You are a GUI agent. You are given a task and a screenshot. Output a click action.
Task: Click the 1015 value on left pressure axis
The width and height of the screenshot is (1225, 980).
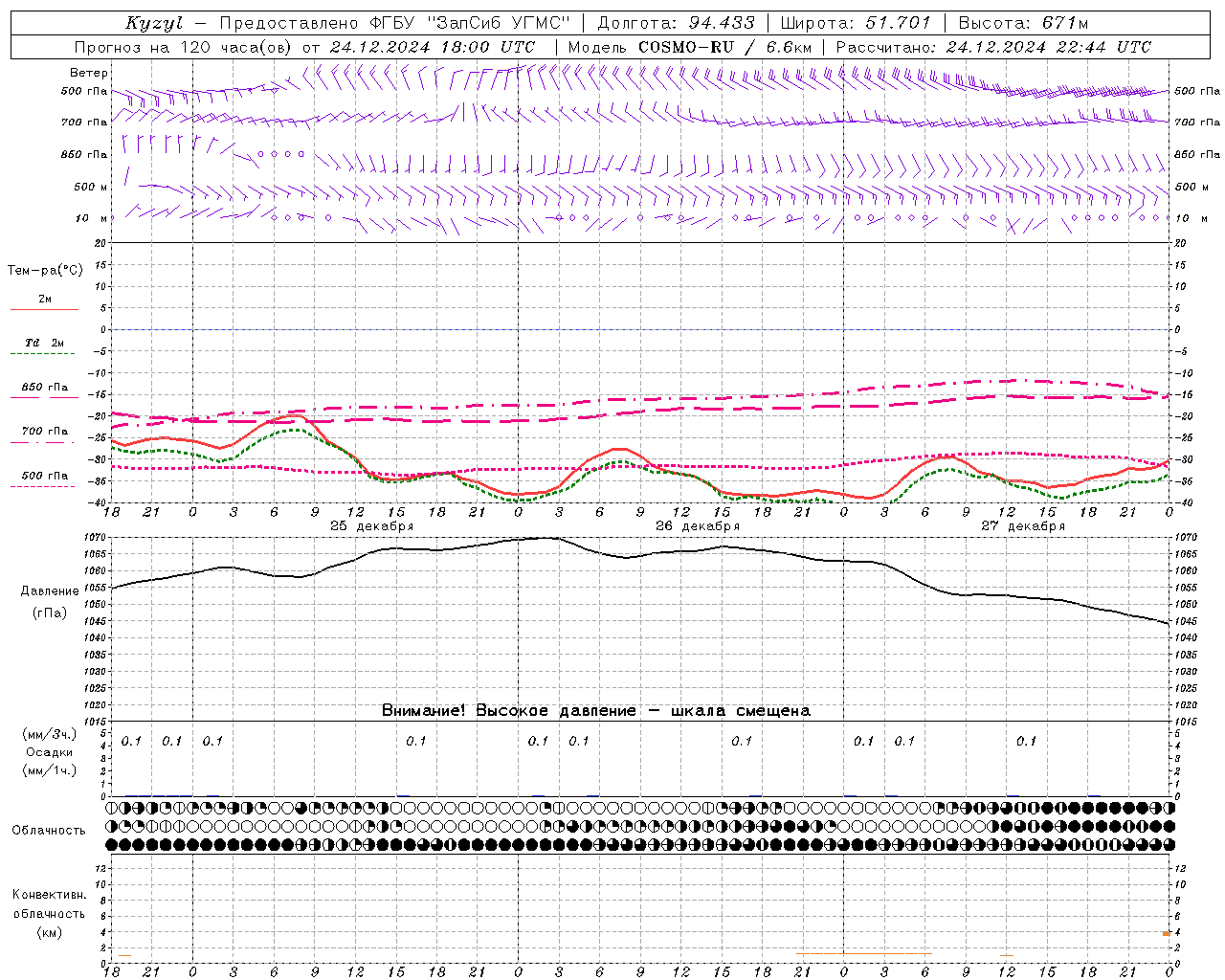(x=97, y=722)
